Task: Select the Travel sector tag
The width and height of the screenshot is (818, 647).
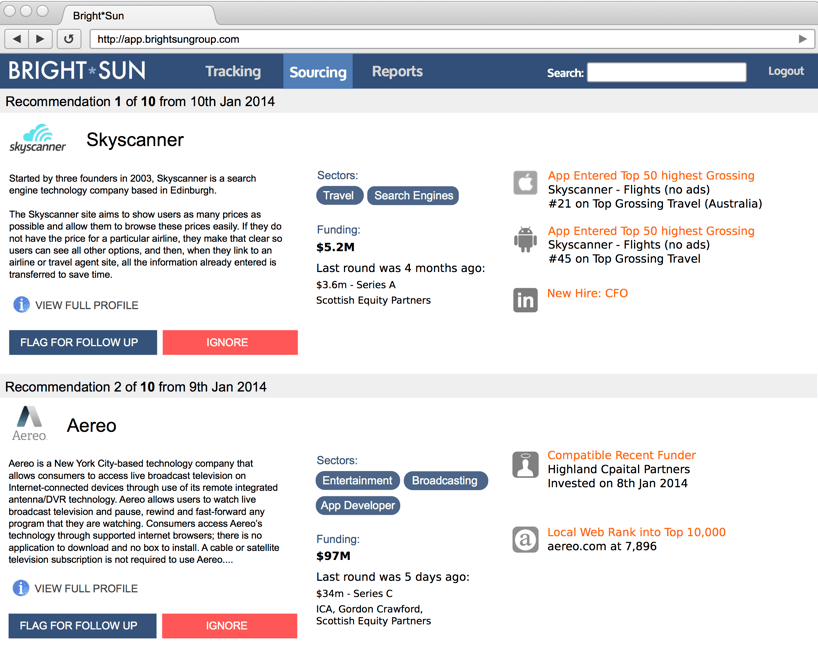Action: coord(339,196)
